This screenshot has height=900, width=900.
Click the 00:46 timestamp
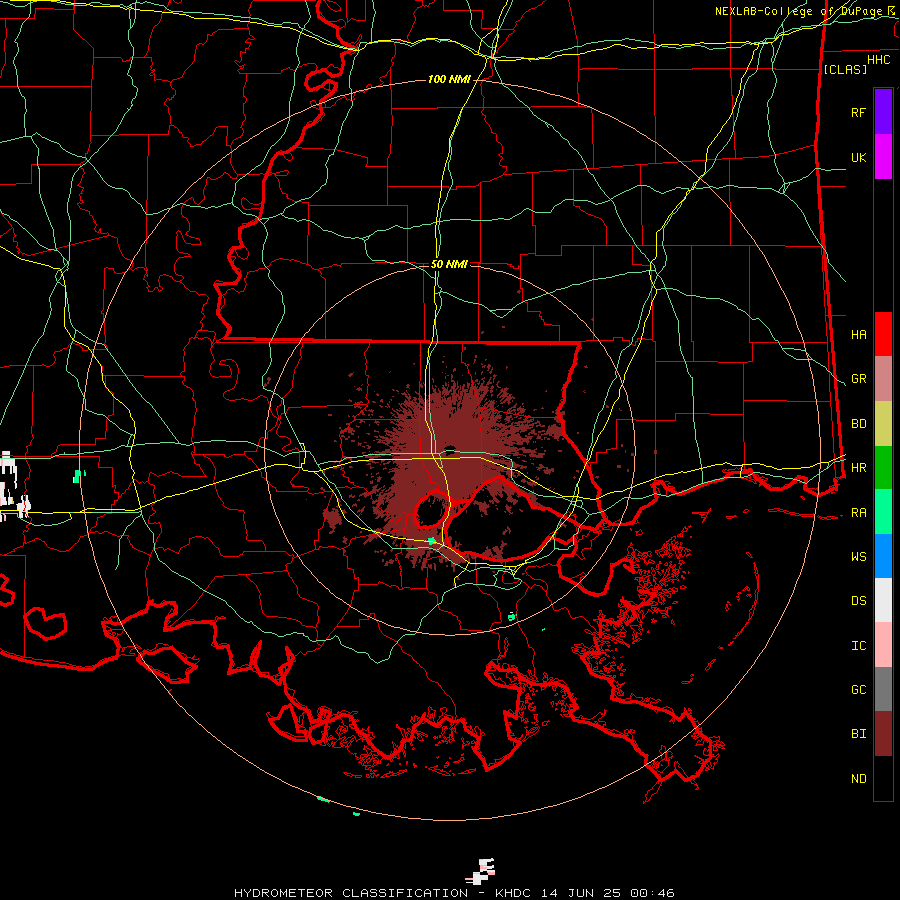652,893
